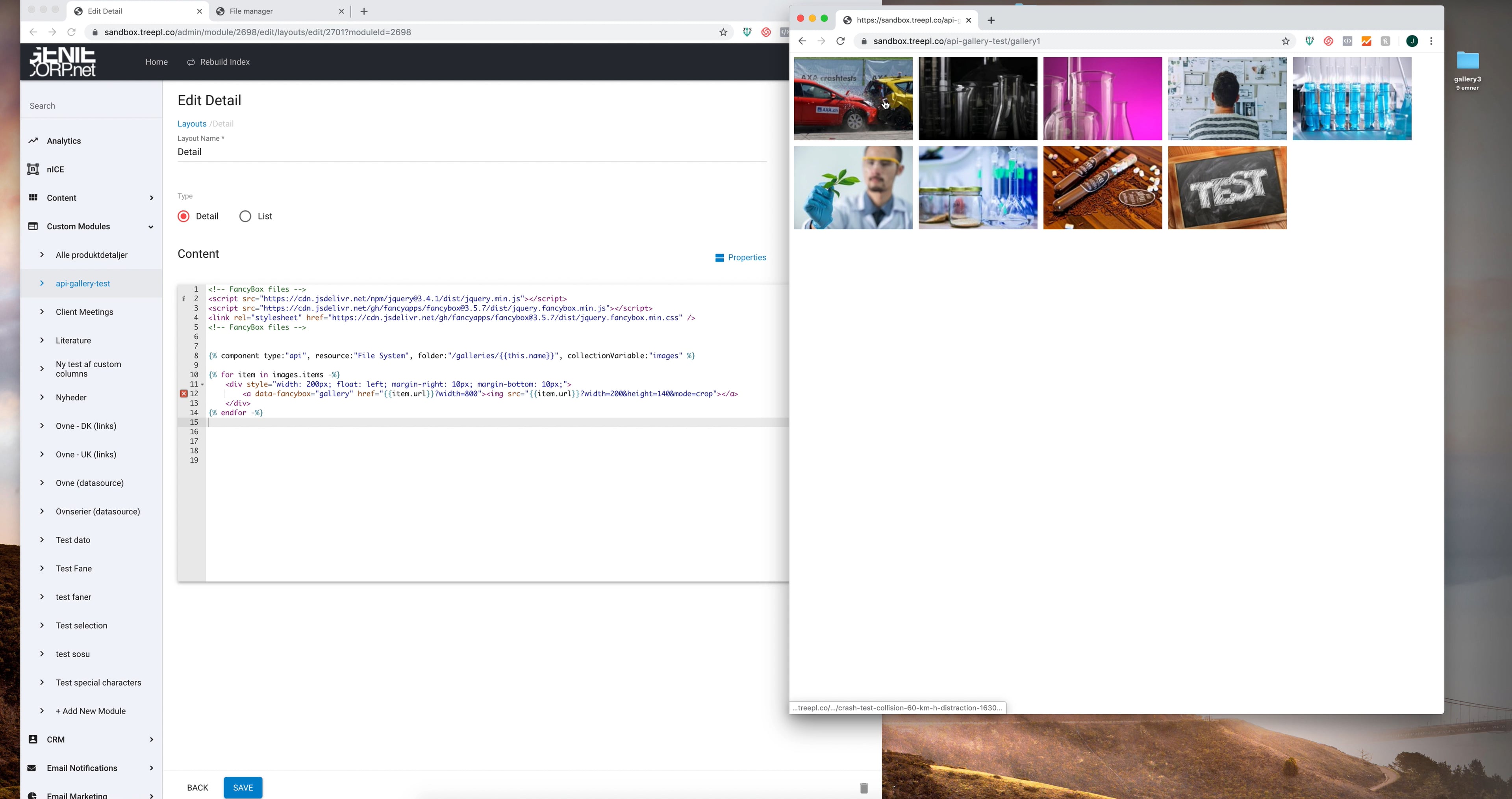
Task: Click the error marker on code line 12
Action: tap(184, 394)
